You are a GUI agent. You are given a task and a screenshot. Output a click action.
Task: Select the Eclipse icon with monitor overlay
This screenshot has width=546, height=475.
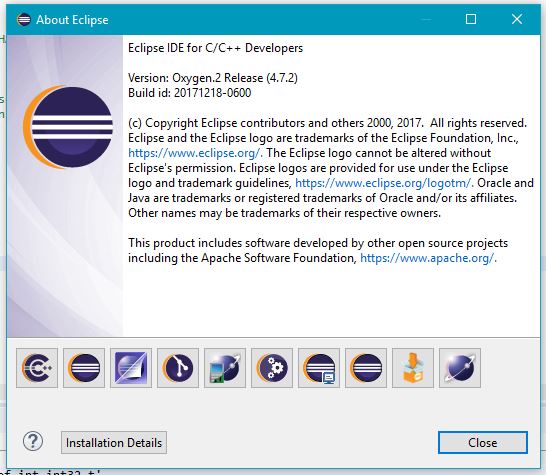(x=319, y=368)
